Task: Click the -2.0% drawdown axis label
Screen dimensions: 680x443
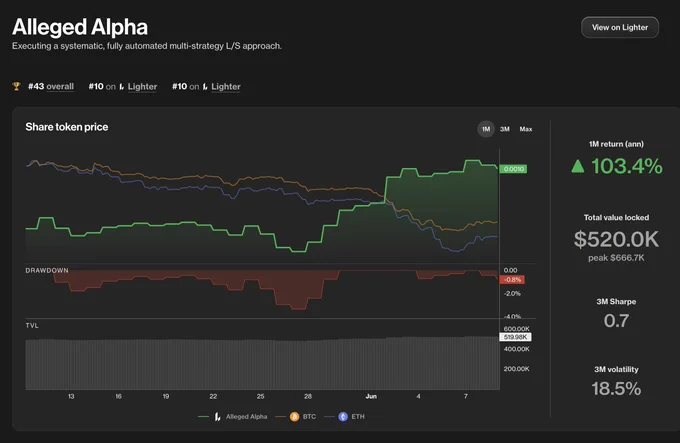Action: click(x=512, y=294)
